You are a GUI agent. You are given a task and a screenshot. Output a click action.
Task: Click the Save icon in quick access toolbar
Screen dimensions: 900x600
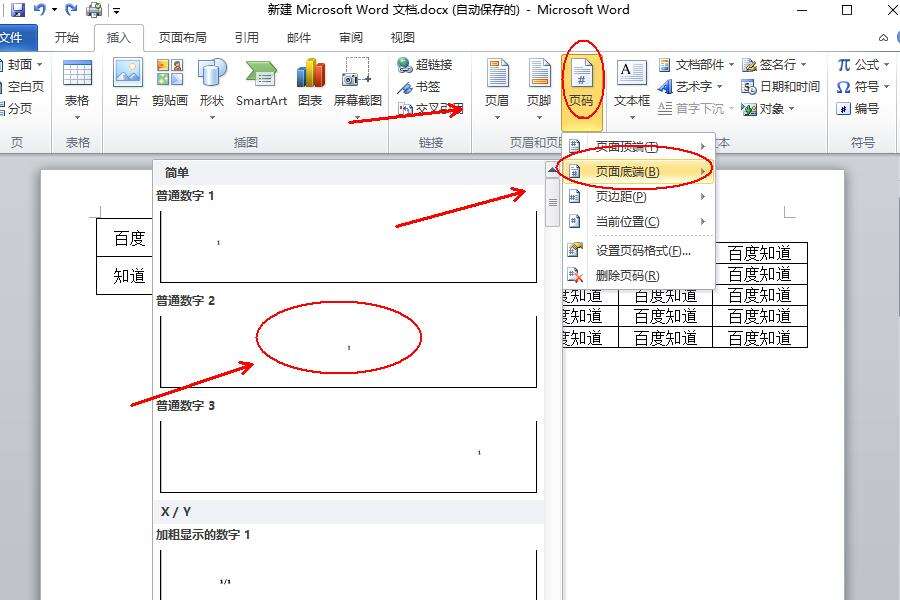tap(17, 10)
